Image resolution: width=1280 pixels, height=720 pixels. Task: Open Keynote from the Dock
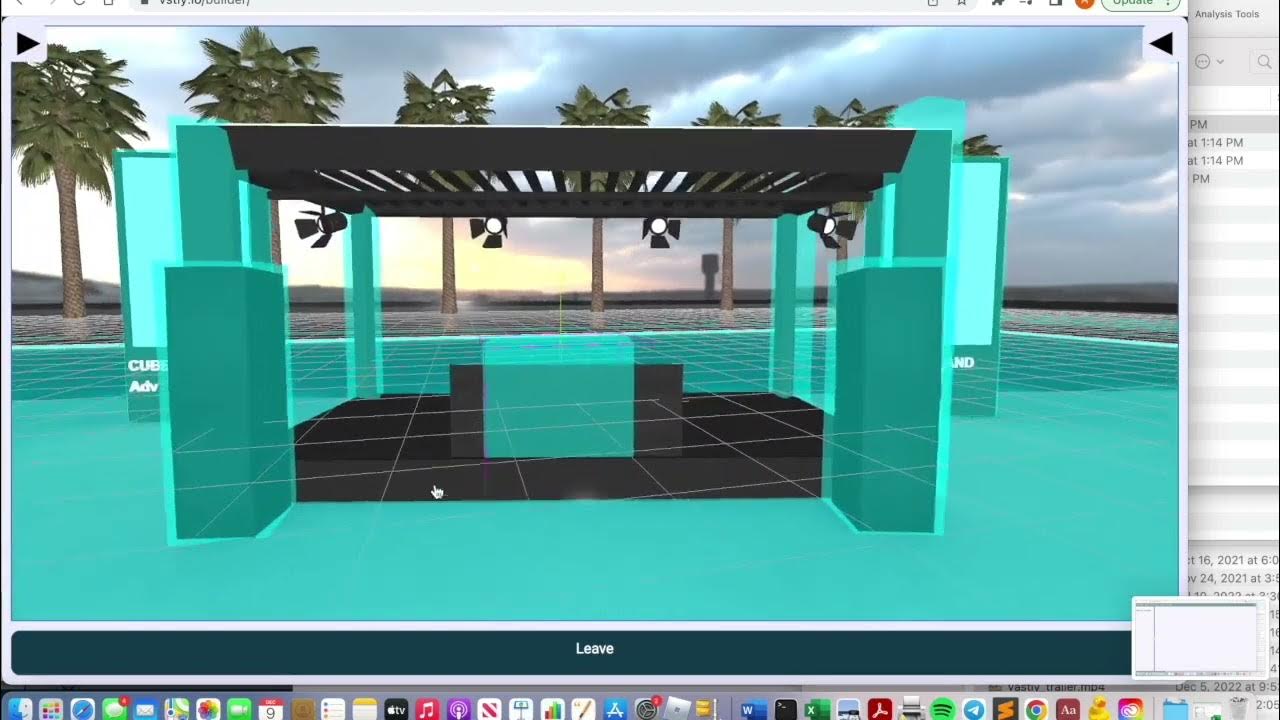pyautogui.click(x=521, y=709)
